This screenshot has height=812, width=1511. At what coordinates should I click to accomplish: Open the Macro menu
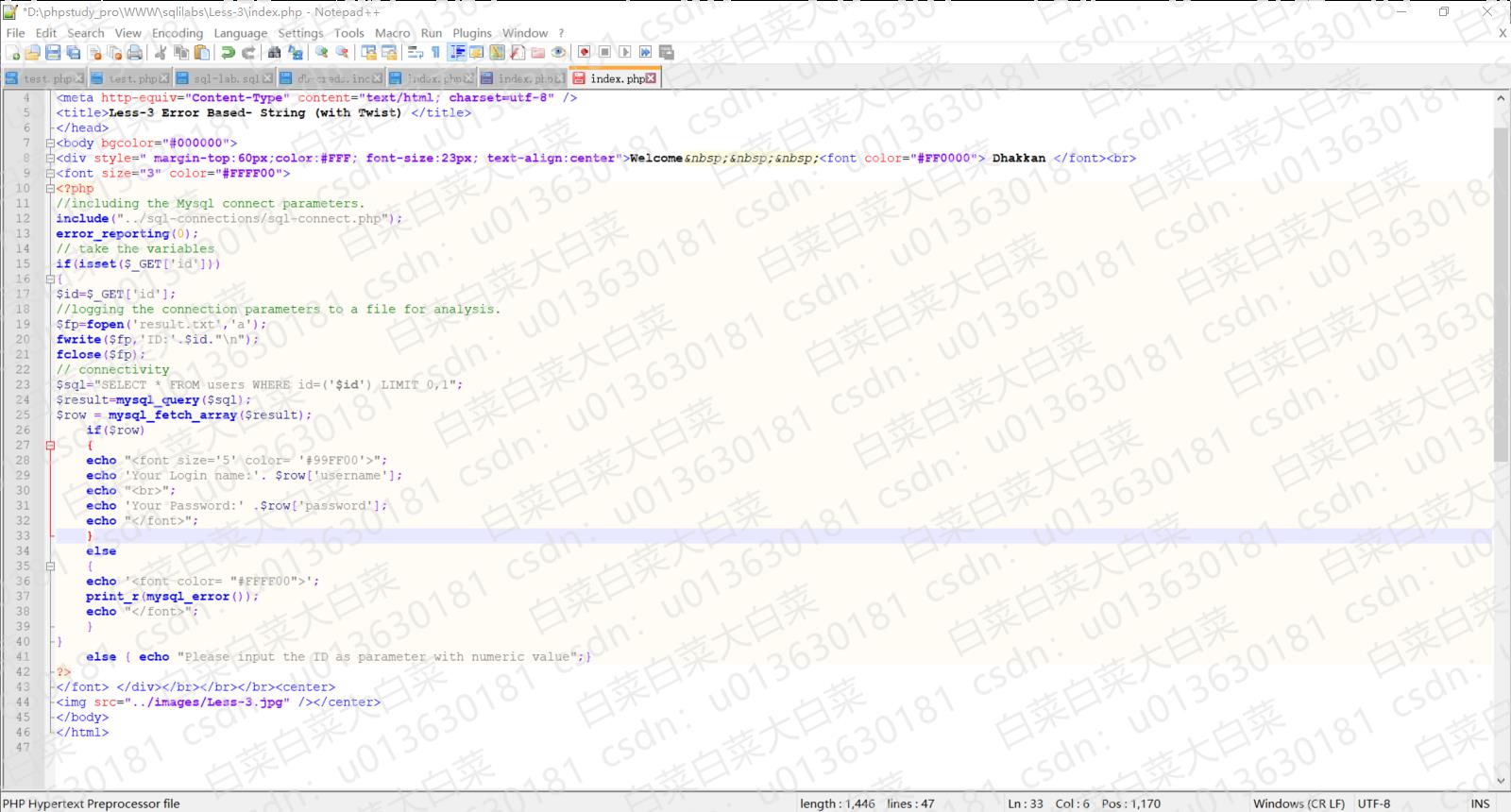[392, 32]
